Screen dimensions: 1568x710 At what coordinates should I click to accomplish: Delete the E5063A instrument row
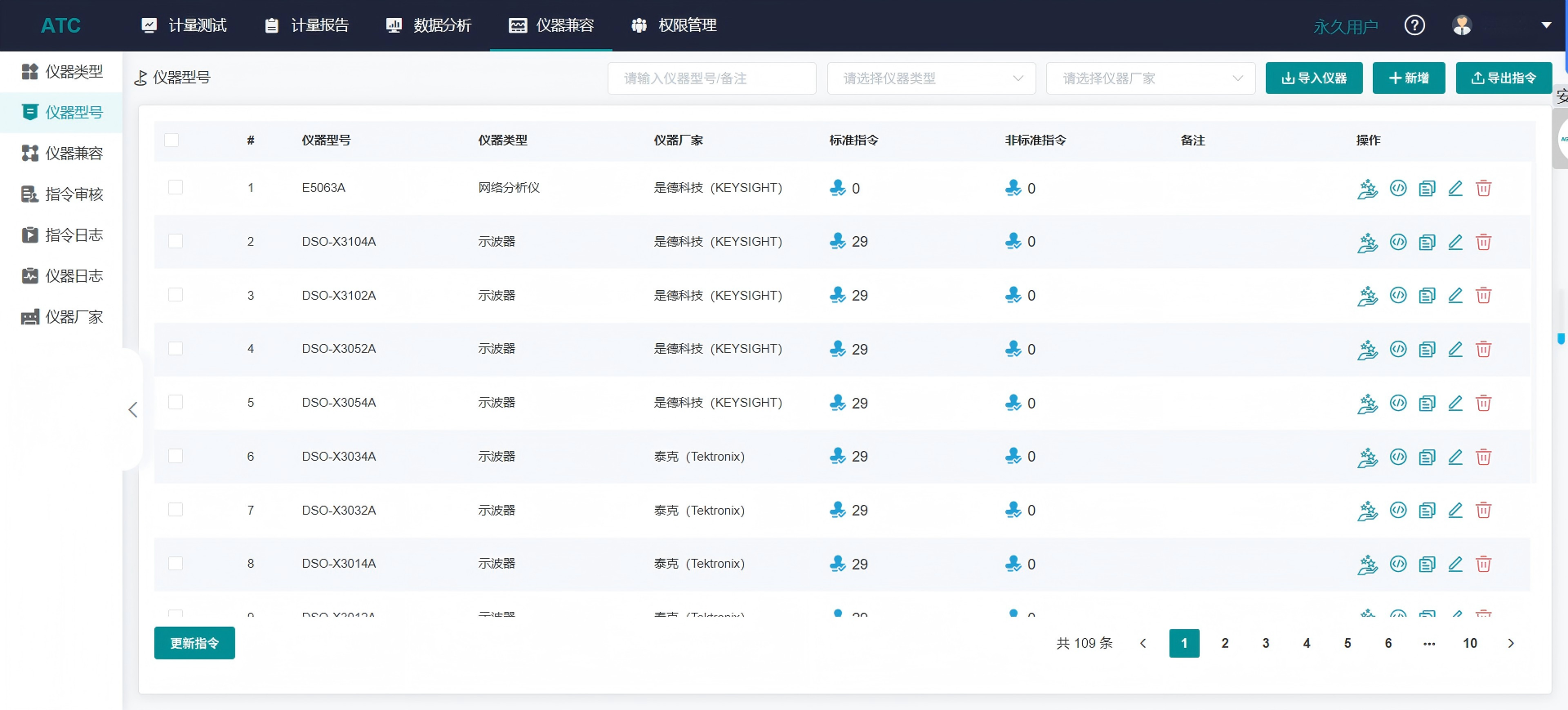(1484, 188)
